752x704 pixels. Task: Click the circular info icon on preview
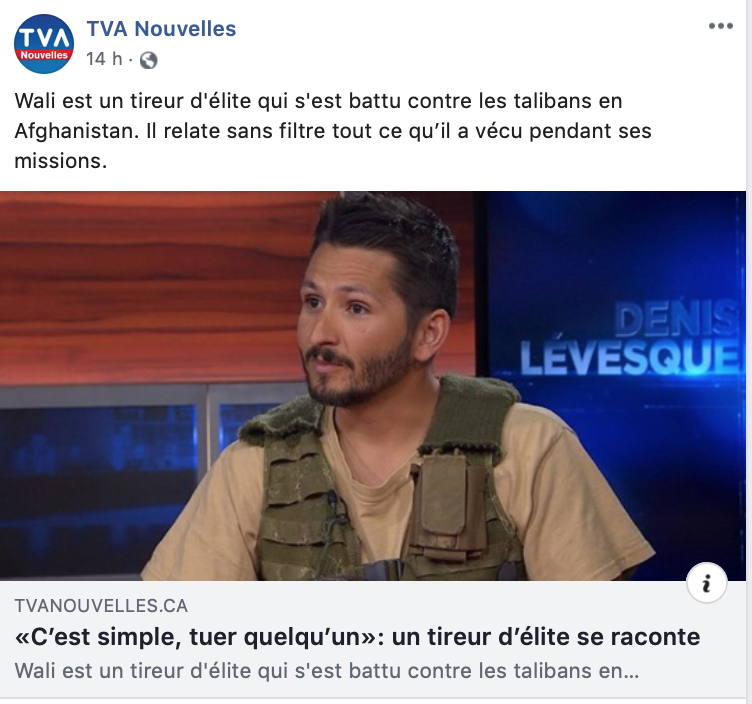tap(706, 583)
